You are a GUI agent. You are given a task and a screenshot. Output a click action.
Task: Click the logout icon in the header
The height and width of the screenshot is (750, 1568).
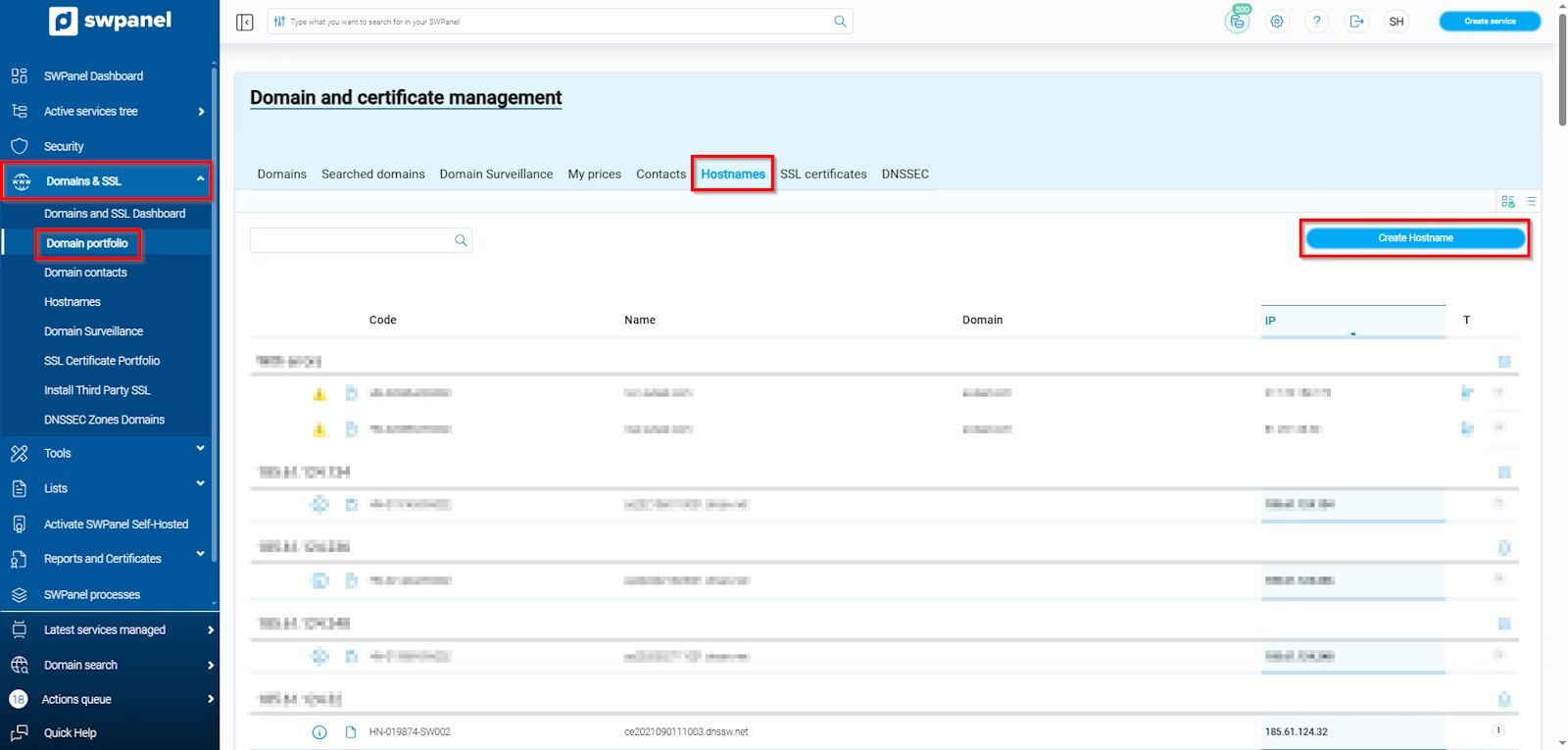coord(1356,22)
